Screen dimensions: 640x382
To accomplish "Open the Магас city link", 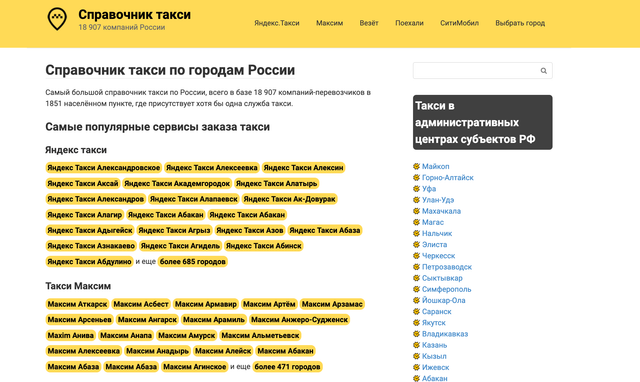I will [x=433, y=222].
